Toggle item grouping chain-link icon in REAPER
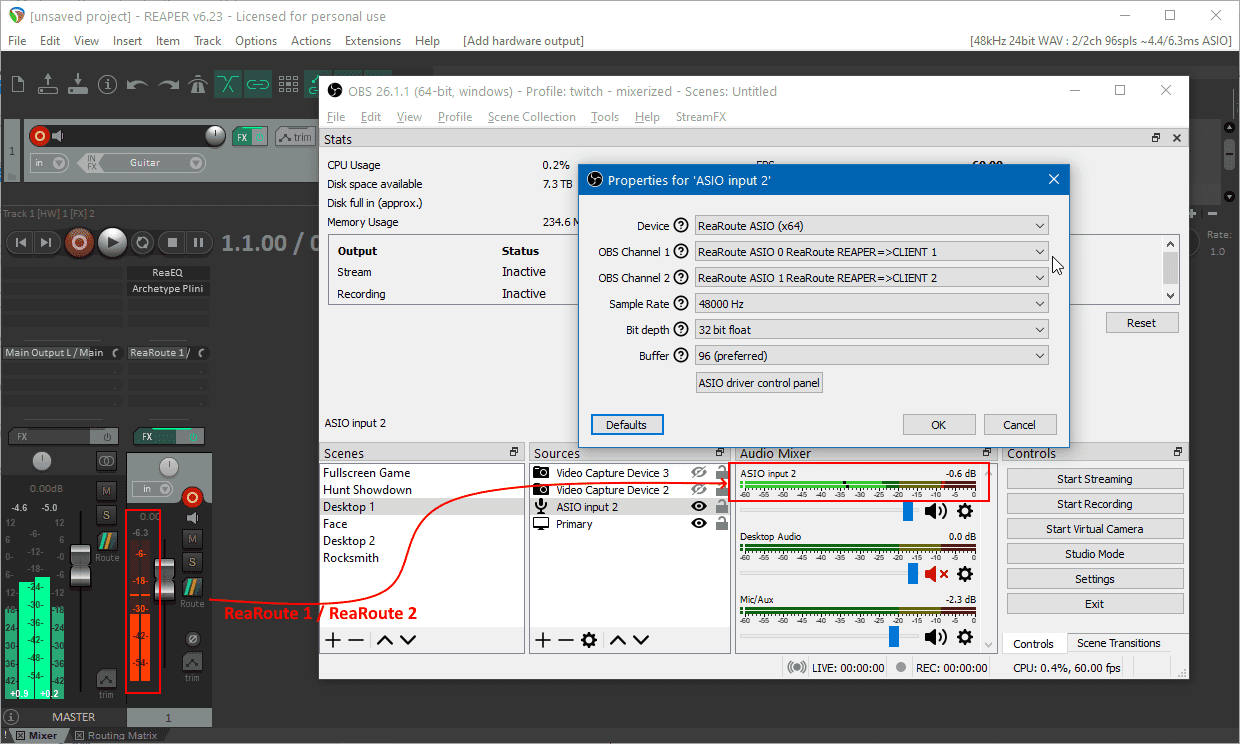The width and height of the screenshot is (1240, 744). 258,84
